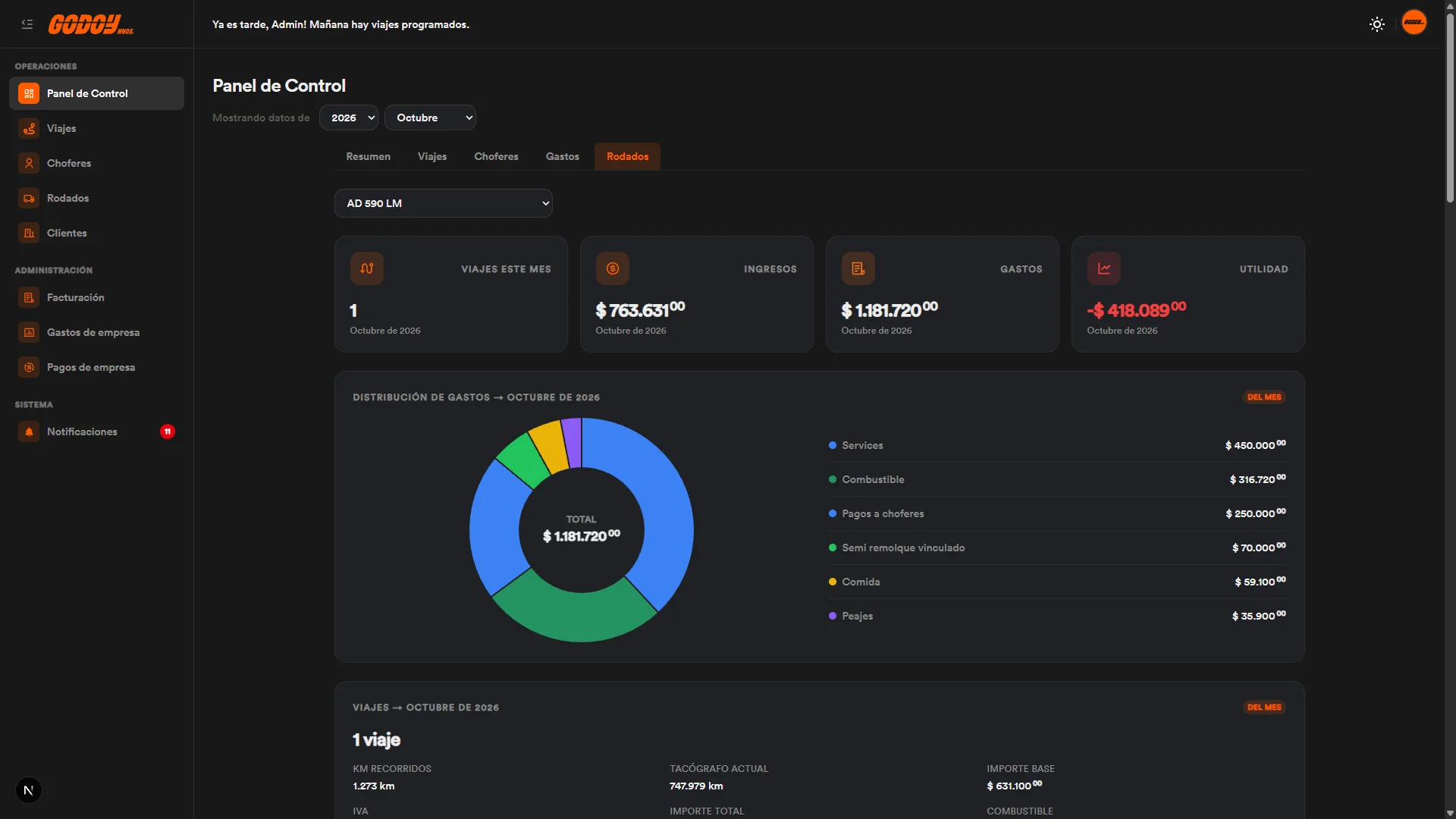Click the Peajes legend row
The image size is (1456, 819).
(1057, 616)
